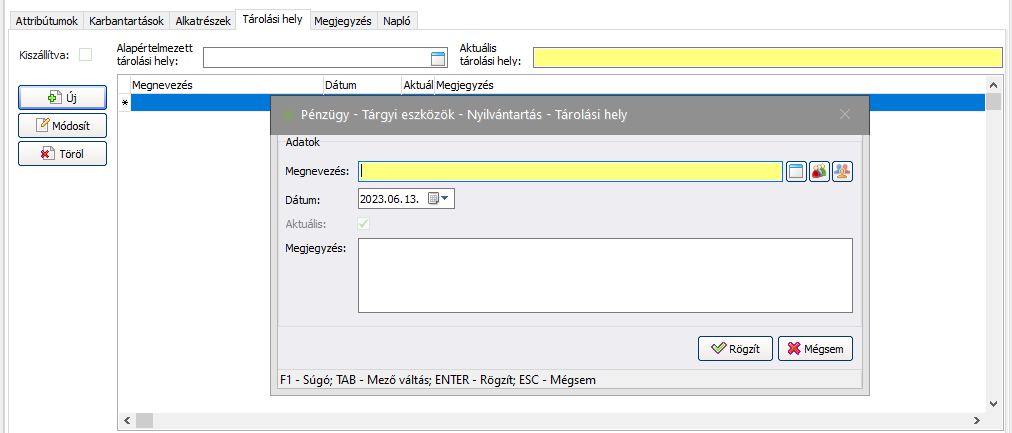The height and width of the screenshot is (433, 1012).
Task: Select the Alkatrészek tab
Action: [x=202, y=20]
